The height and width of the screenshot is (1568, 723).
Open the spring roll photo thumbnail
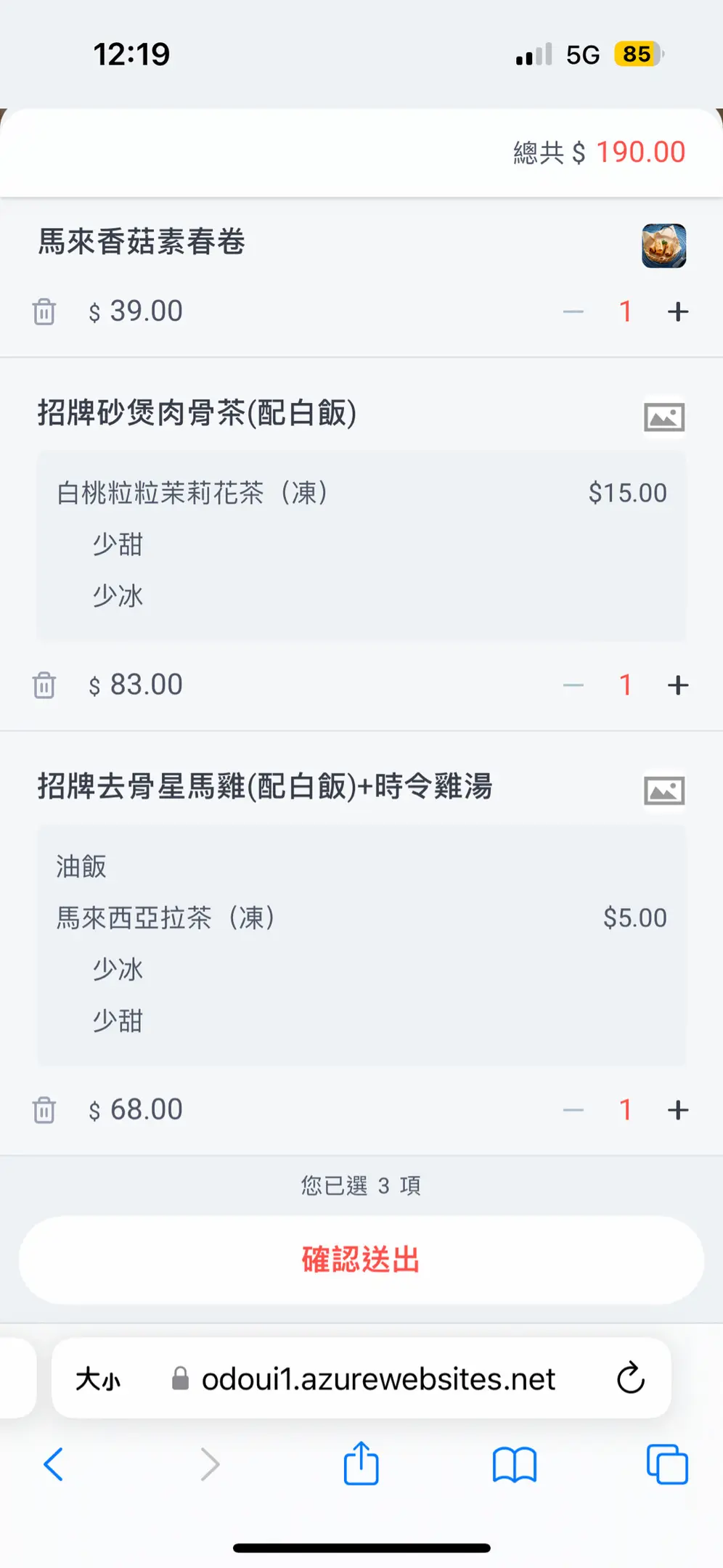click(x=663, y=246)
